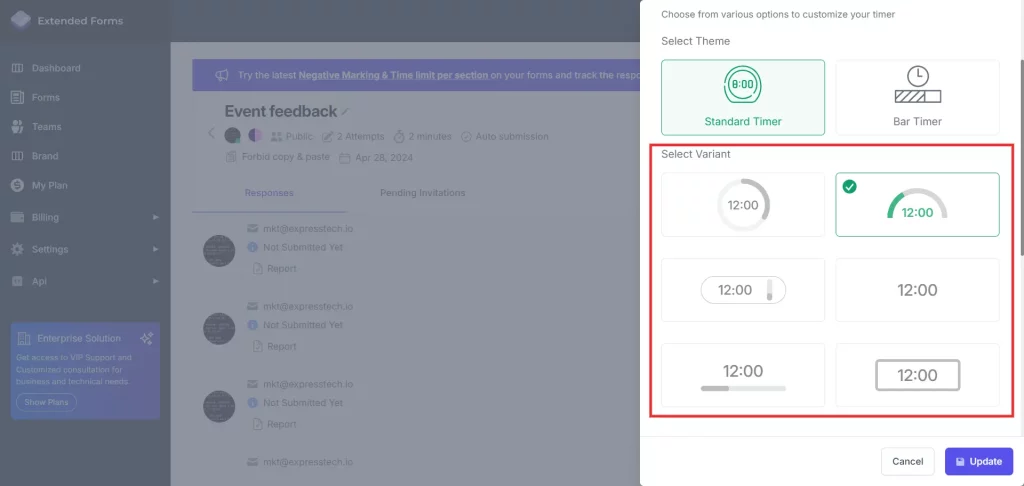Select the Bar Timer theme
The image size is (1024, 486).
(x=917, y=97)
